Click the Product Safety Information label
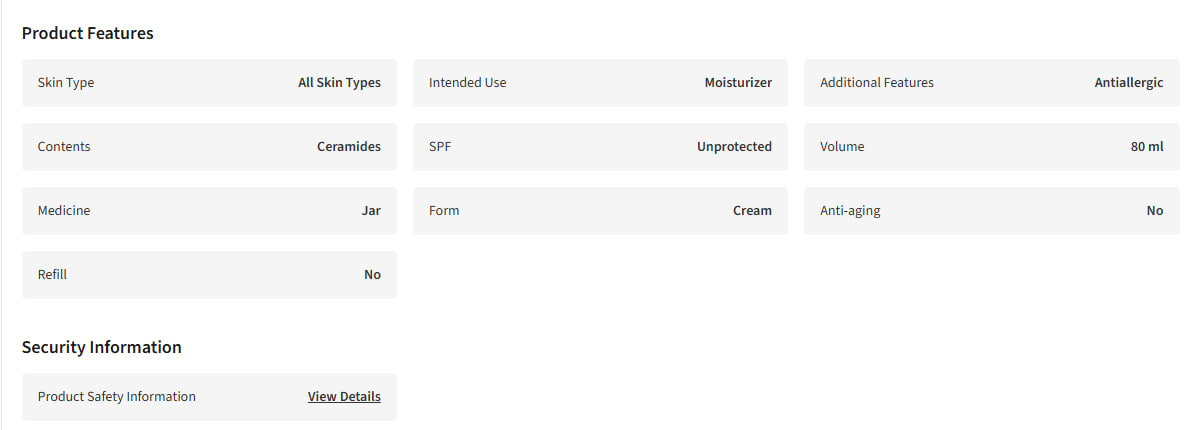1200x430 pixels. 117,397
